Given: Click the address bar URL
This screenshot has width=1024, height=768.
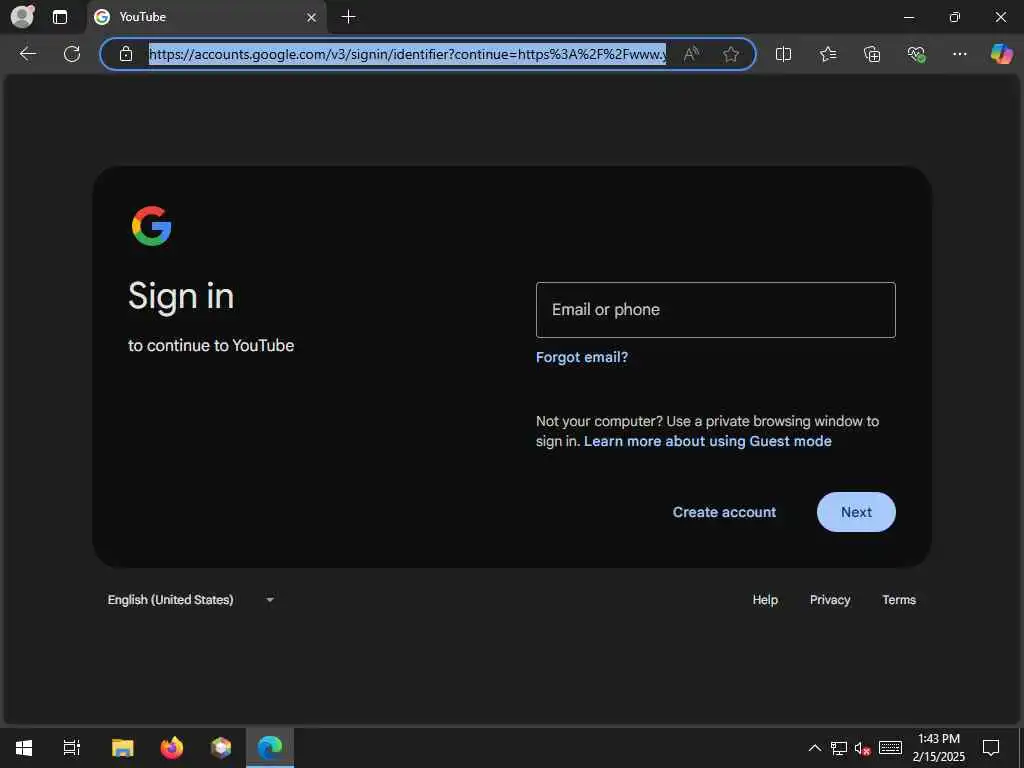Looking at the screenshot, I should [408, 54].
